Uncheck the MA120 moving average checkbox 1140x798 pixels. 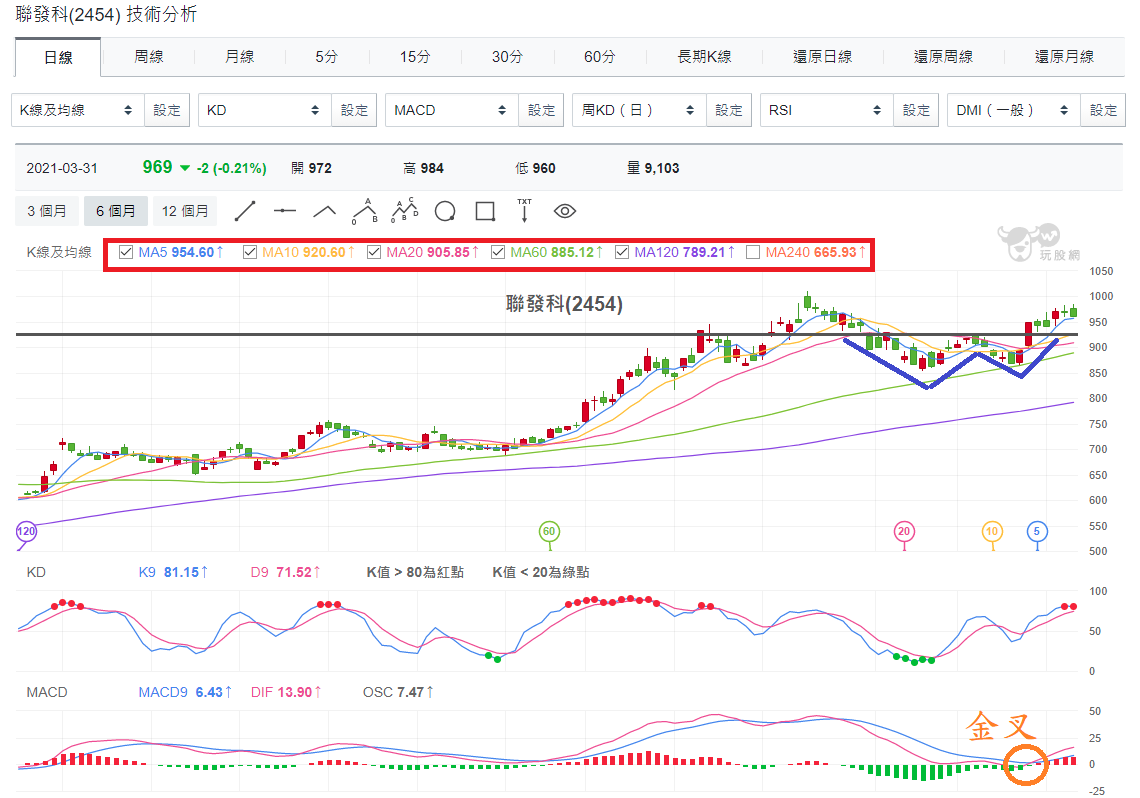coord(622,252)
